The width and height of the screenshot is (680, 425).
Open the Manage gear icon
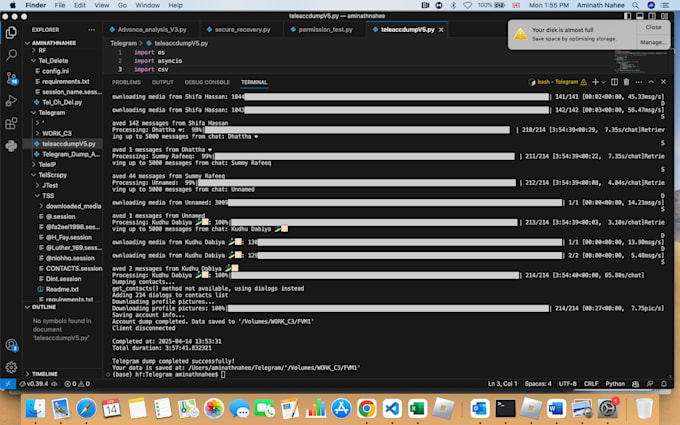[11, 367]
